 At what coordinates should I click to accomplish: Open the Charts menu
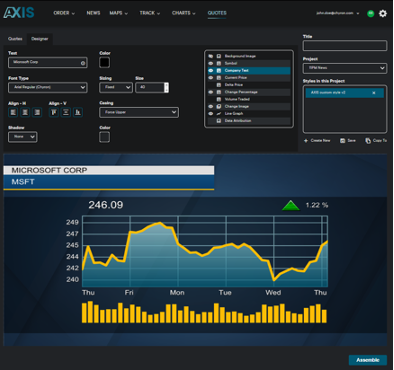click(184, 13)
